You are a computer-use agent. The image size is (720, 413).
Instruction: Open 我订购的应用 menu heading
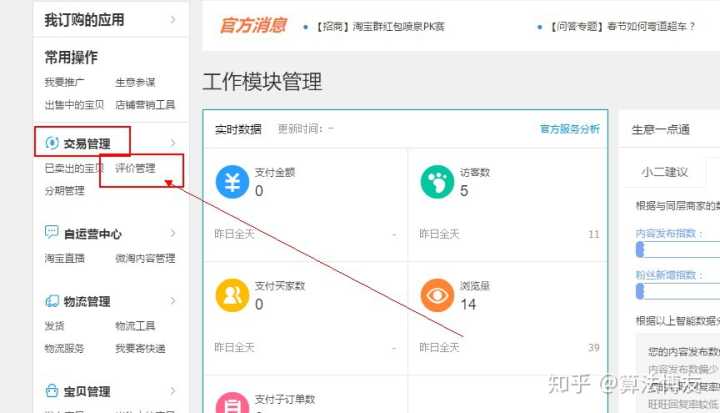point(84,20)
